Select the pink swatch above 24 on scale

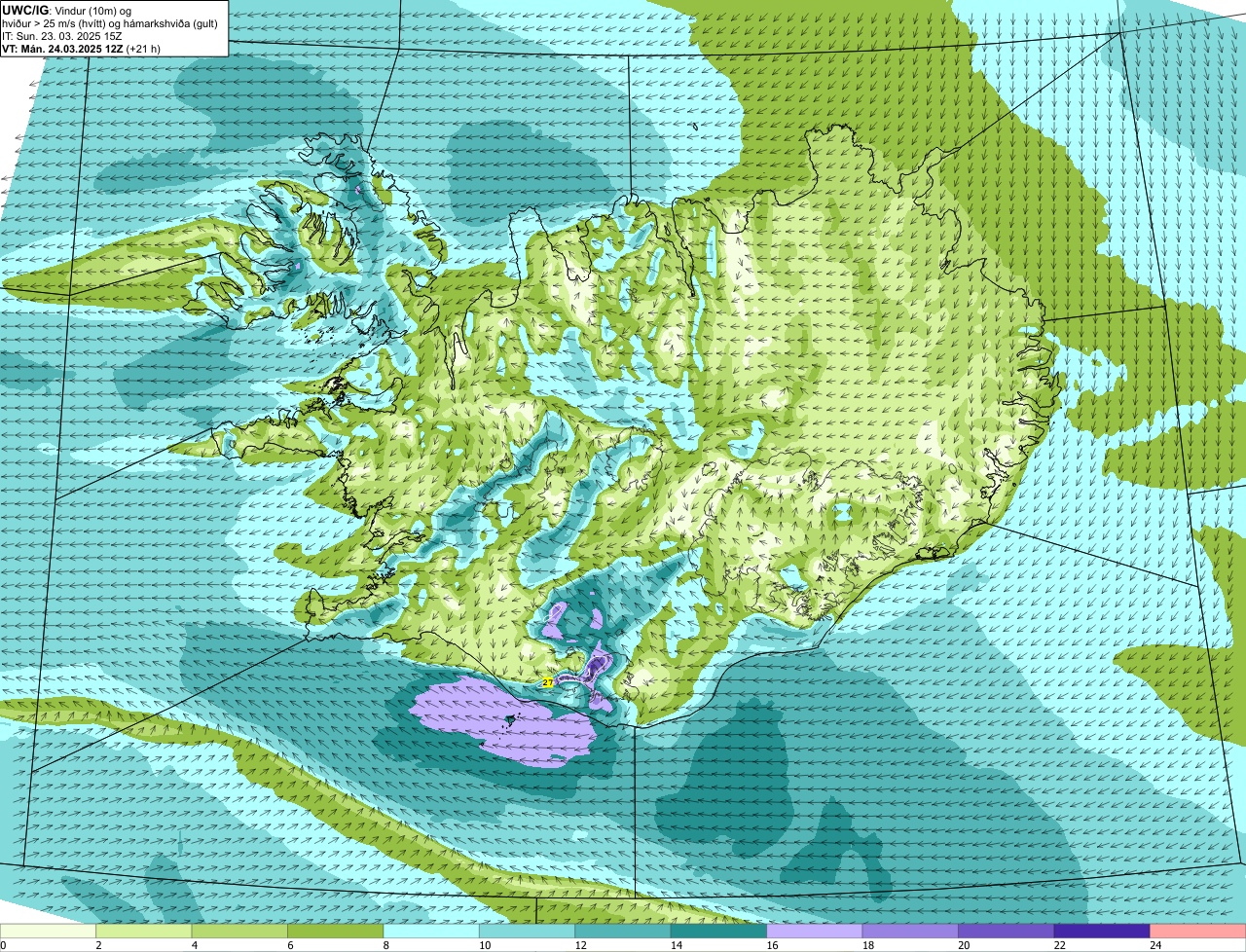click(1198, 931)
